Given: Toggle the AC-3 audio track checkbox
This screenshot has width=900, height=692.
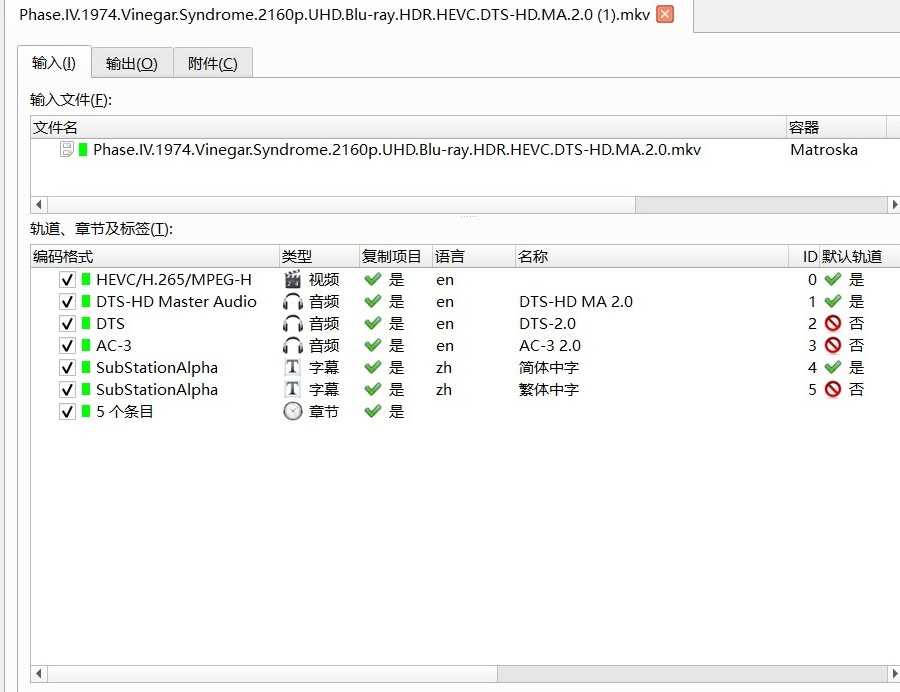Looking at the screenshot, I should pos(67,346).
